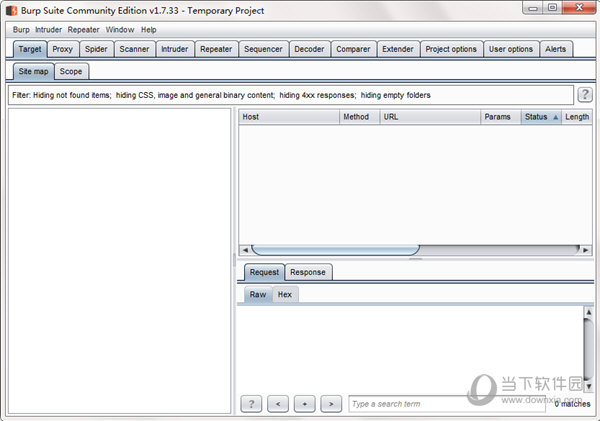Toggle Status column sort order
The width and height of the screenshot is (600, 421).
coord(541,117)
